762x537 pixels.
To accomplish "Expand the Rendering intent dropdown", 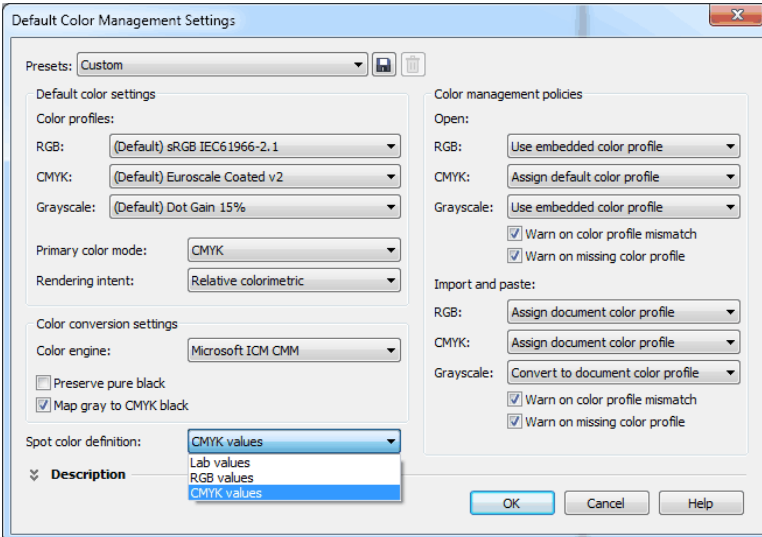I will 294,281.
